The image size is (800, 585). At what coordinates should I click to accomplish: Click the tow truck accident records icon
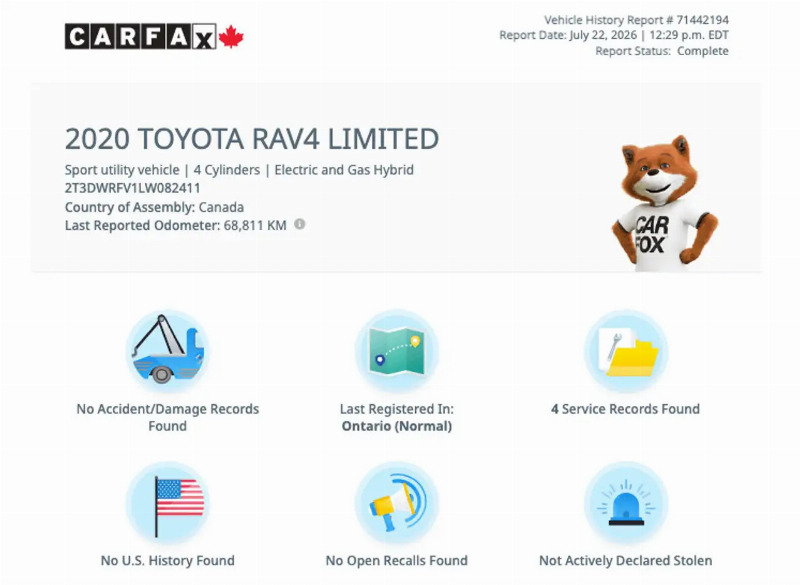click(167, 350)
